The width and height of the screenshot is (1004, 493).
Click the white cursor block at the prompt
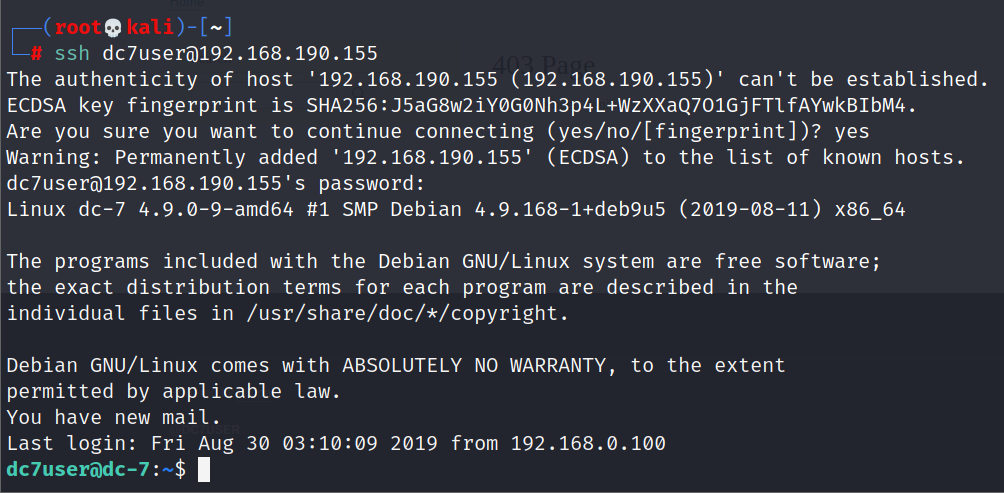point(204,469)
